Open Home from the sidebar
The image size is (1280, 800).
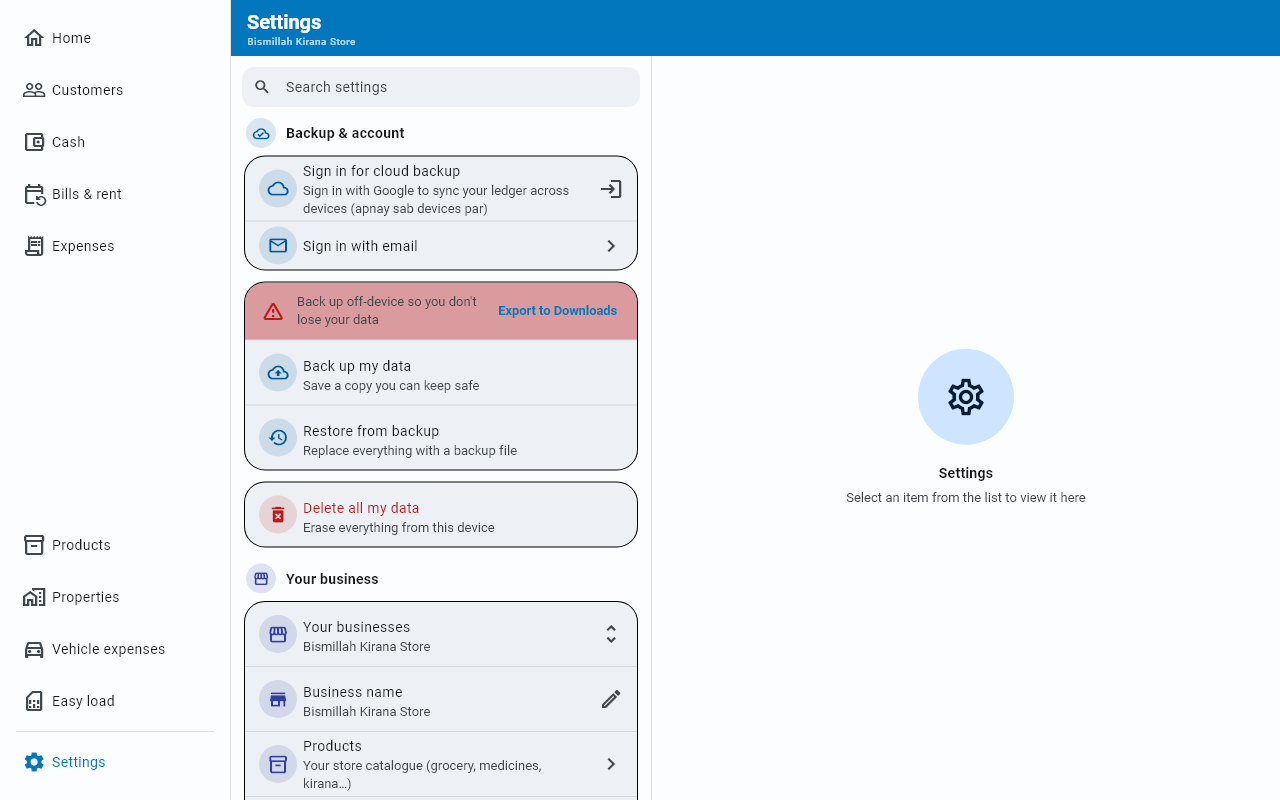point(115,38)
